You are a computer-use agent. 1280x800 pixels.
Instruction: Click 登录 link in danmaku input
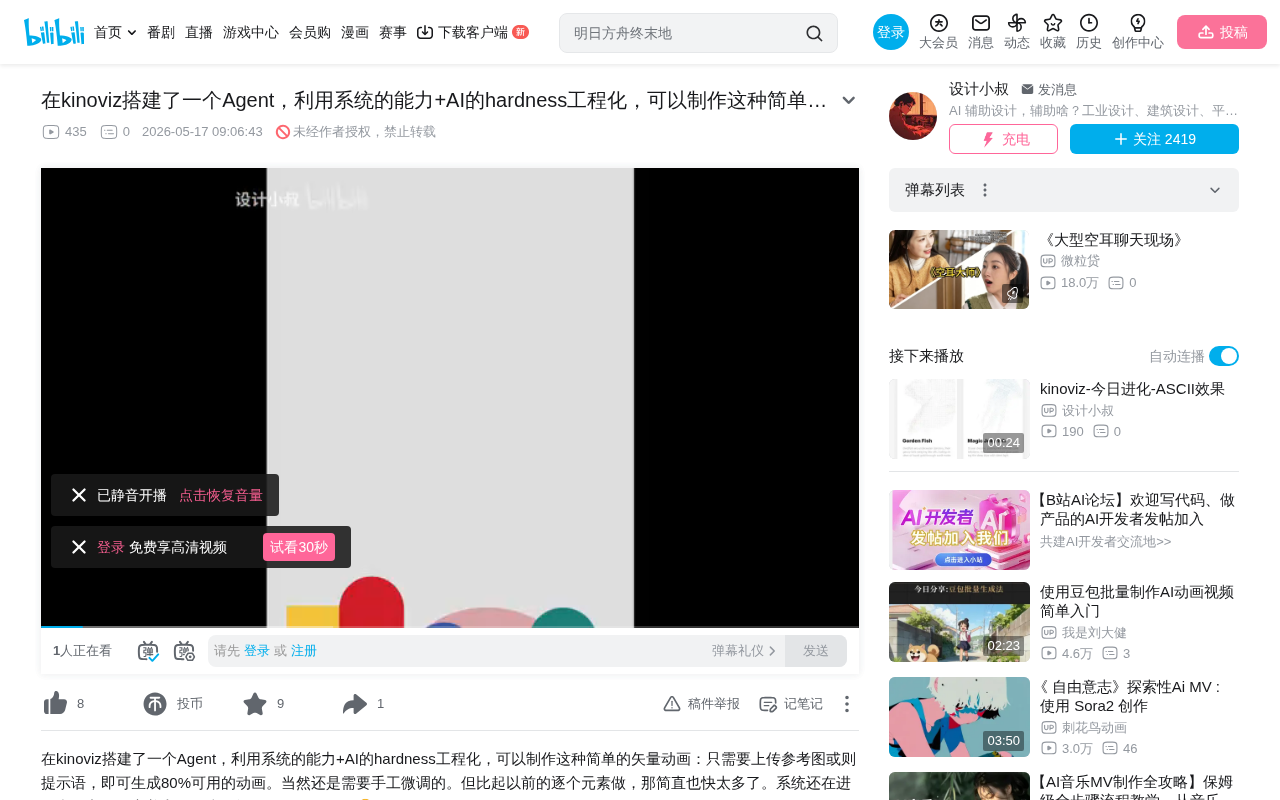point(257,651)
